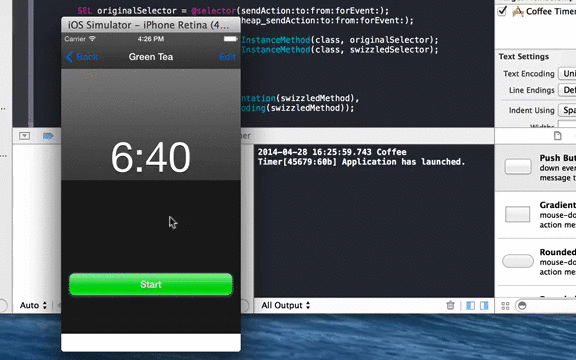This screenshot has height=360, width=576.
Task: Click the hide debug area toggle icon
Action: 25,136
